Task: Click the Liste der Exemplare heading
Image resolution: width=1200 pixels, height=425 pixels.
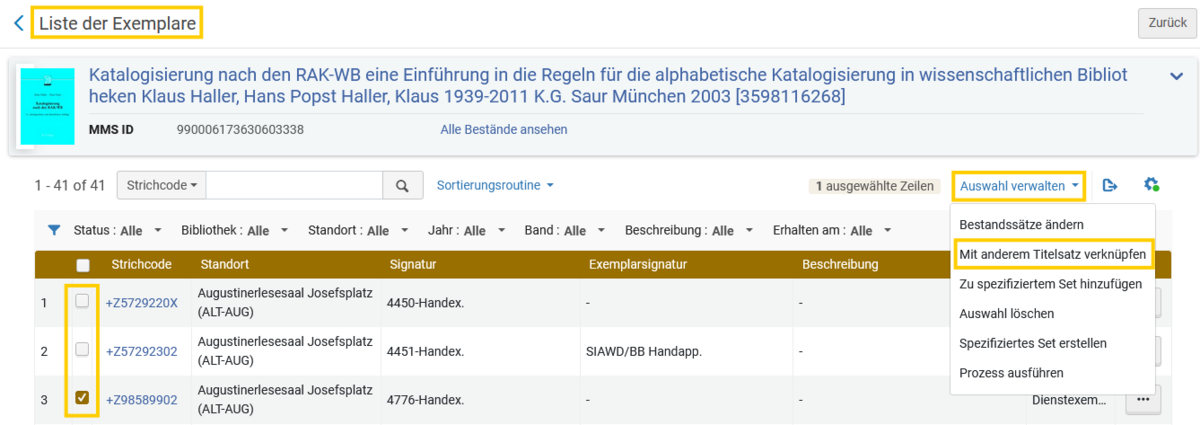Action: click(x=117, y=22)
